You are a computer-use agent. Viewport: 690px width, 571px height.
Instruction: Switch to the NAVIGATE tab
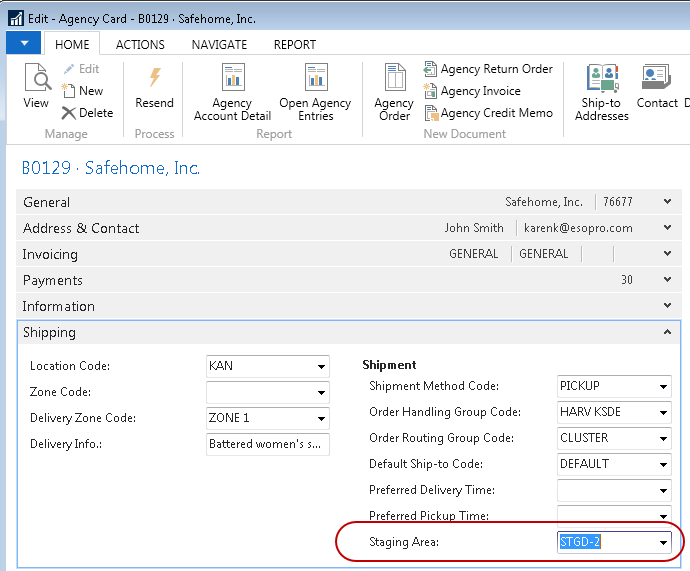pyautogui.click(x=219, y=45)
